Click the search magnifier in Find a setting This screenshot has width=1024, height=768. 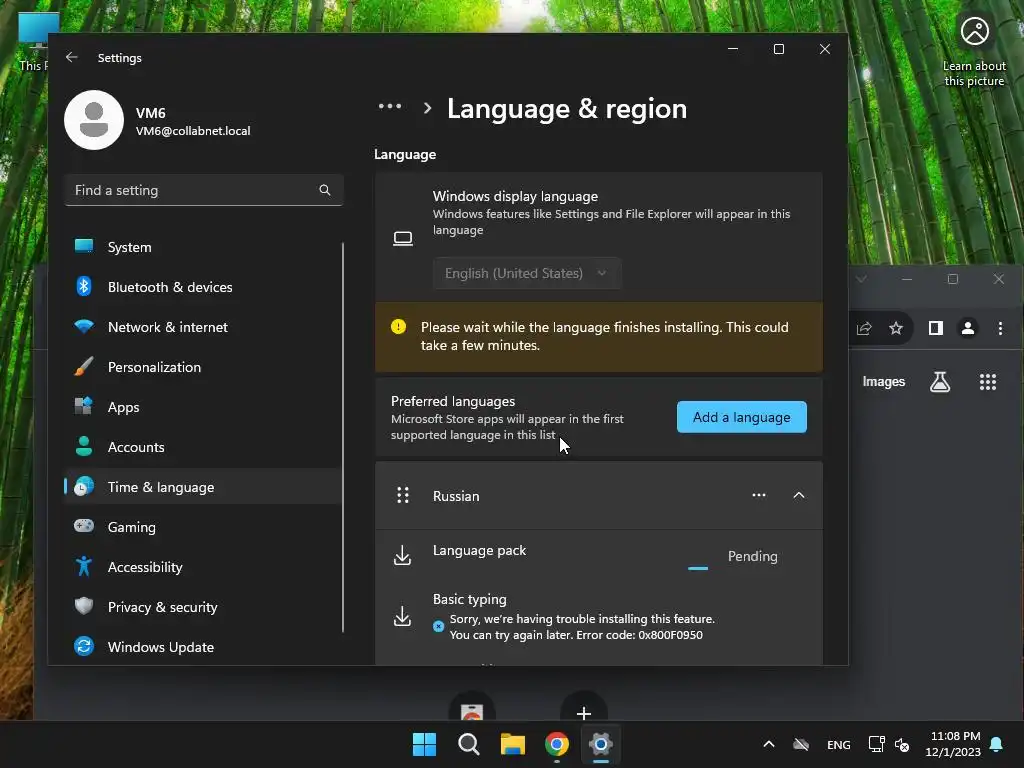[325, 190]
